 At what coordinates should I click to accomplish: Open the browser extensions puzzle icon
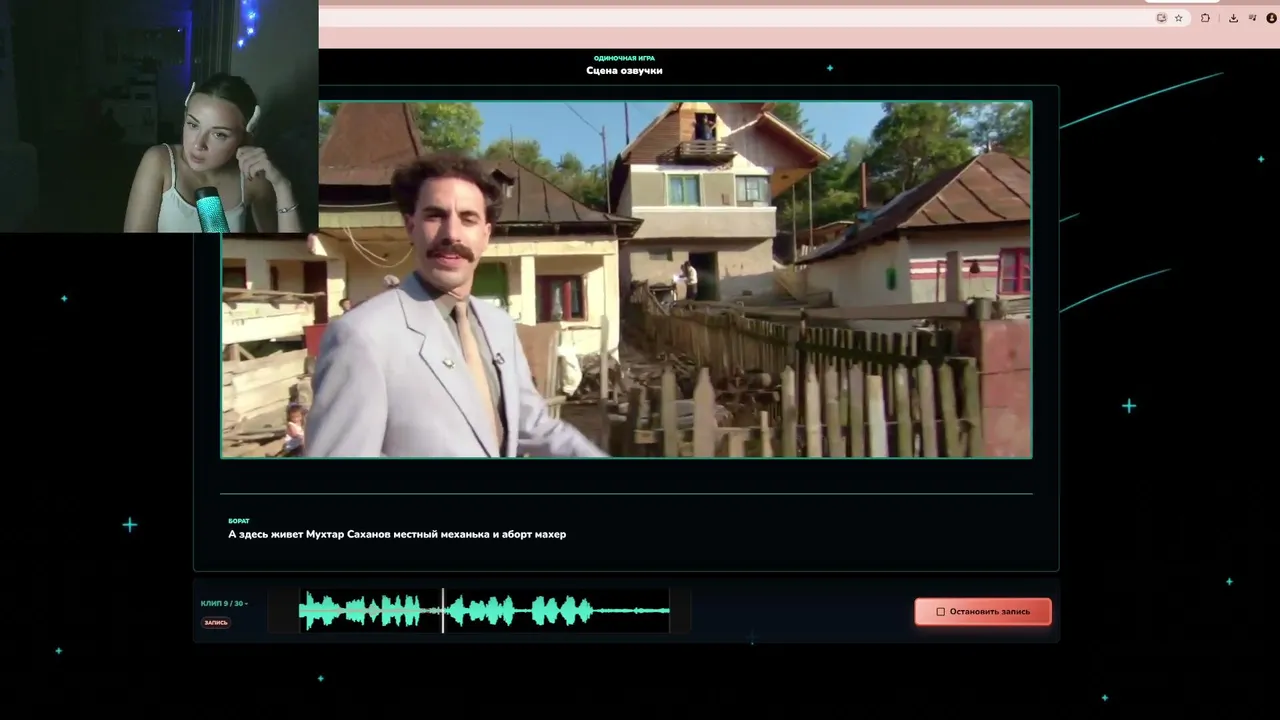(1205, 18)
